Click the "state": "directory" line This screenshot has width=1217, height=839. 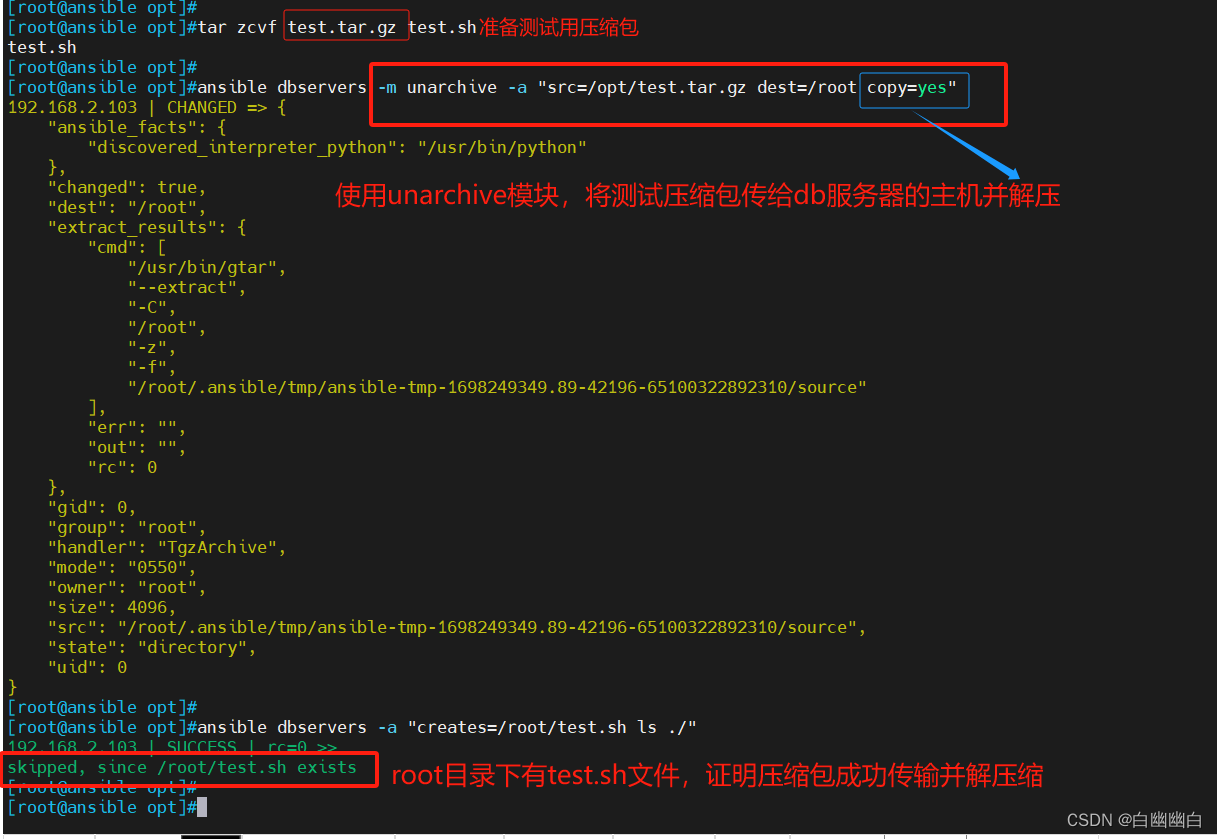tap(152, 647)
